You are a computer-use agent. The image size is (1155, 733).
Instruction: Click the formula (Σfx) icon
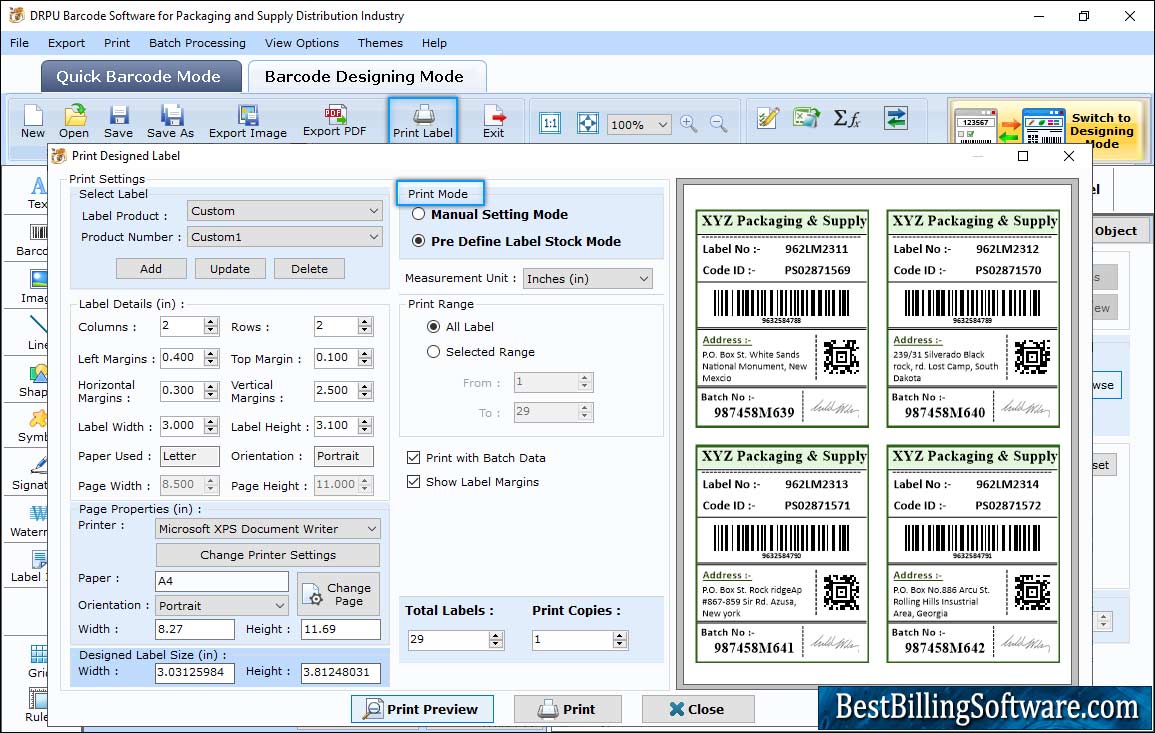846,118
